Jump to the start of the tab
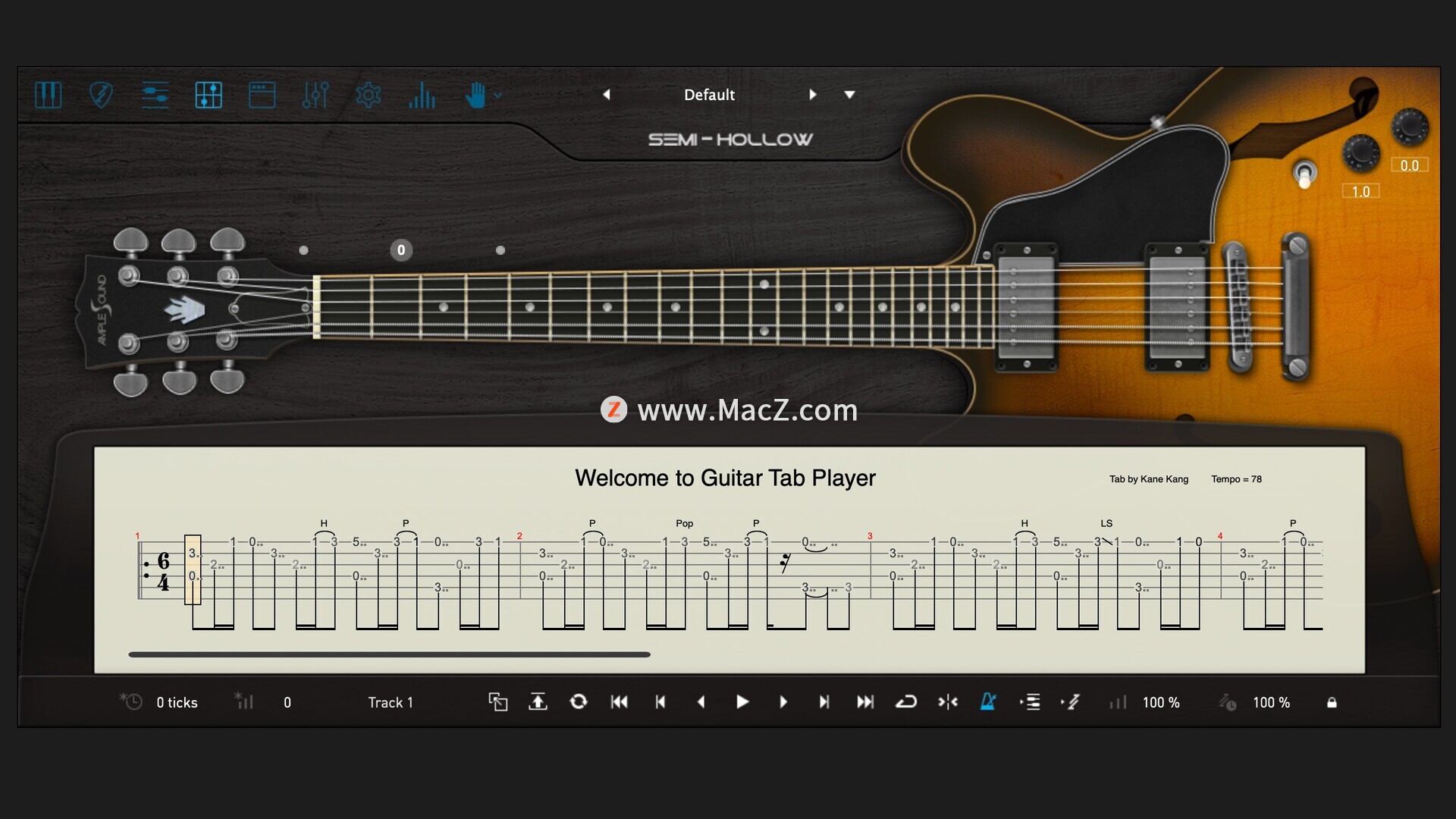This screenshot has height=819, width=1456. click(619, 702)
